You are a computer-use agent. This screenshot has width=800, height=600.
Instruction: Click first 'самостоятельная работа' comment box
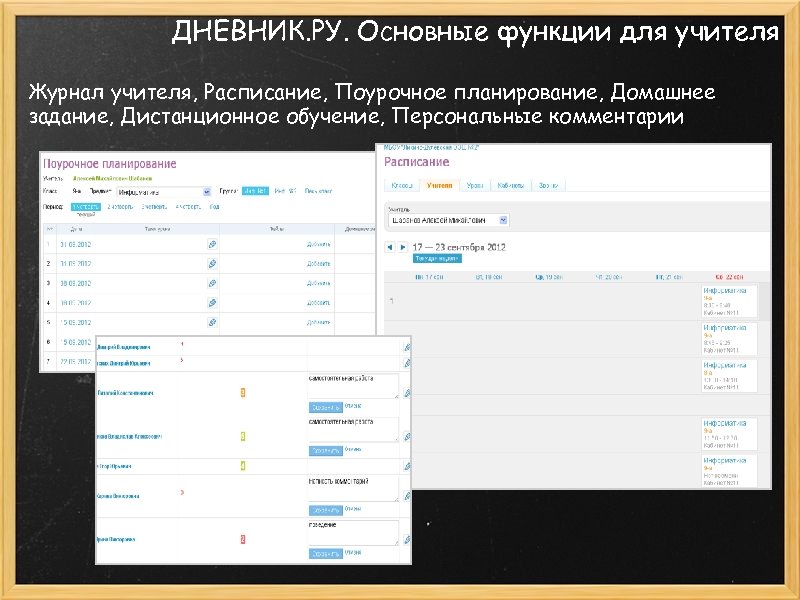[353, 386]
